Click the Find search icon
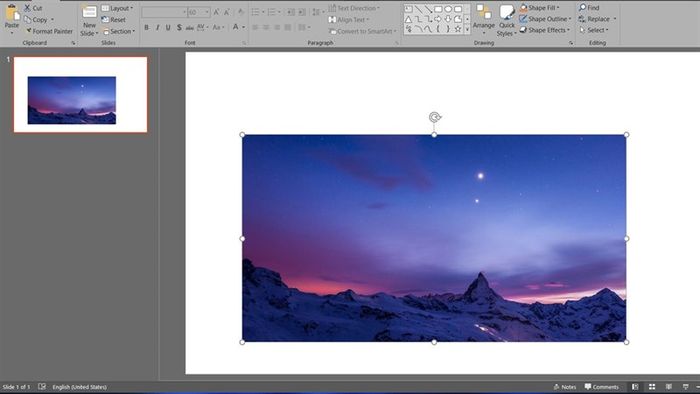 click(583, 8)
